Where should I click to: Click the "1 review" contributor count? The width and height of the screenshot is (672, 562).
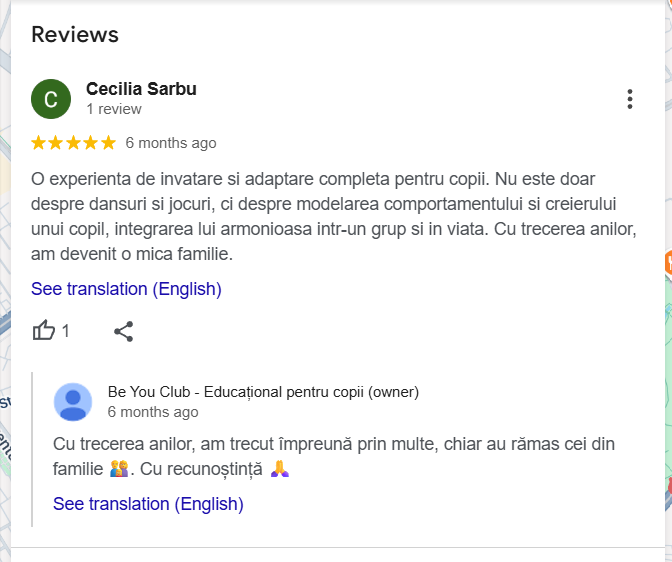point(114,109)
